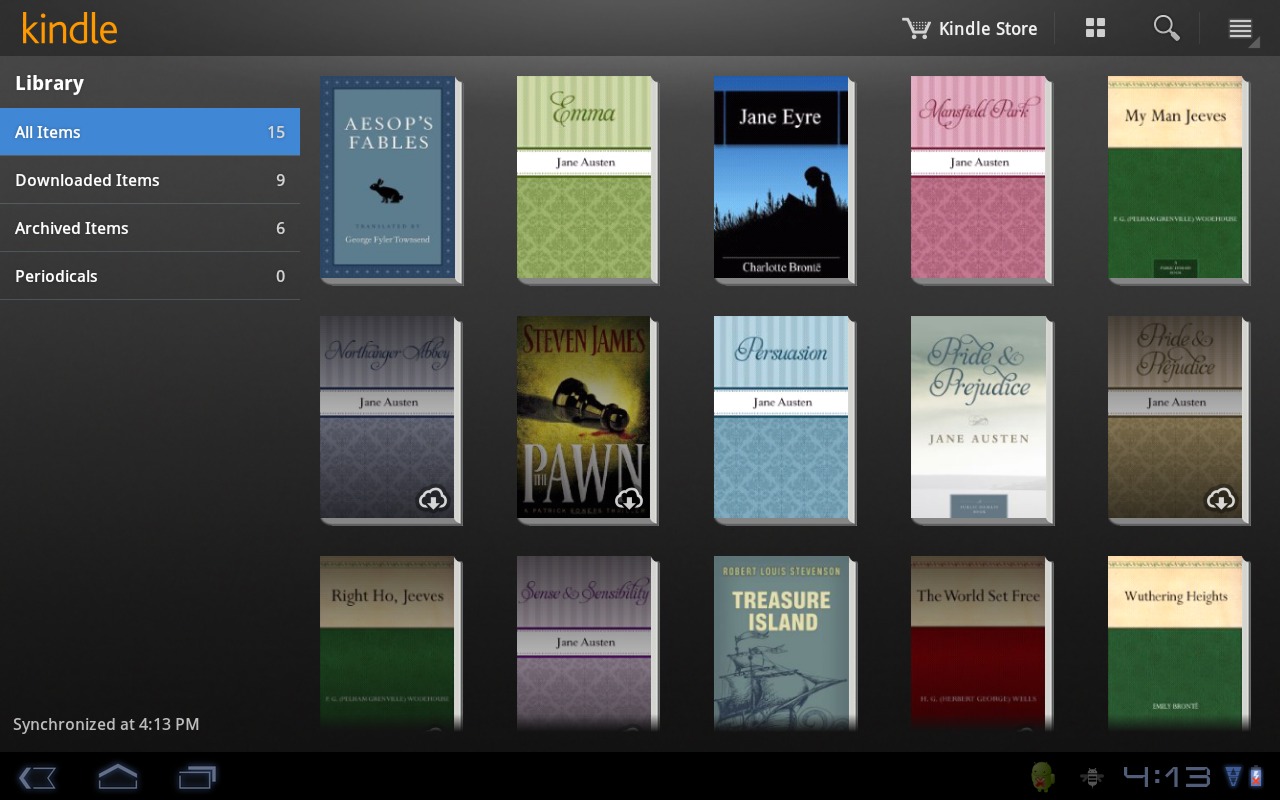Viewport: 1280px width, 800px height.
Task: Click the Downloaded Items count 9
Action: tap(280, 180)
